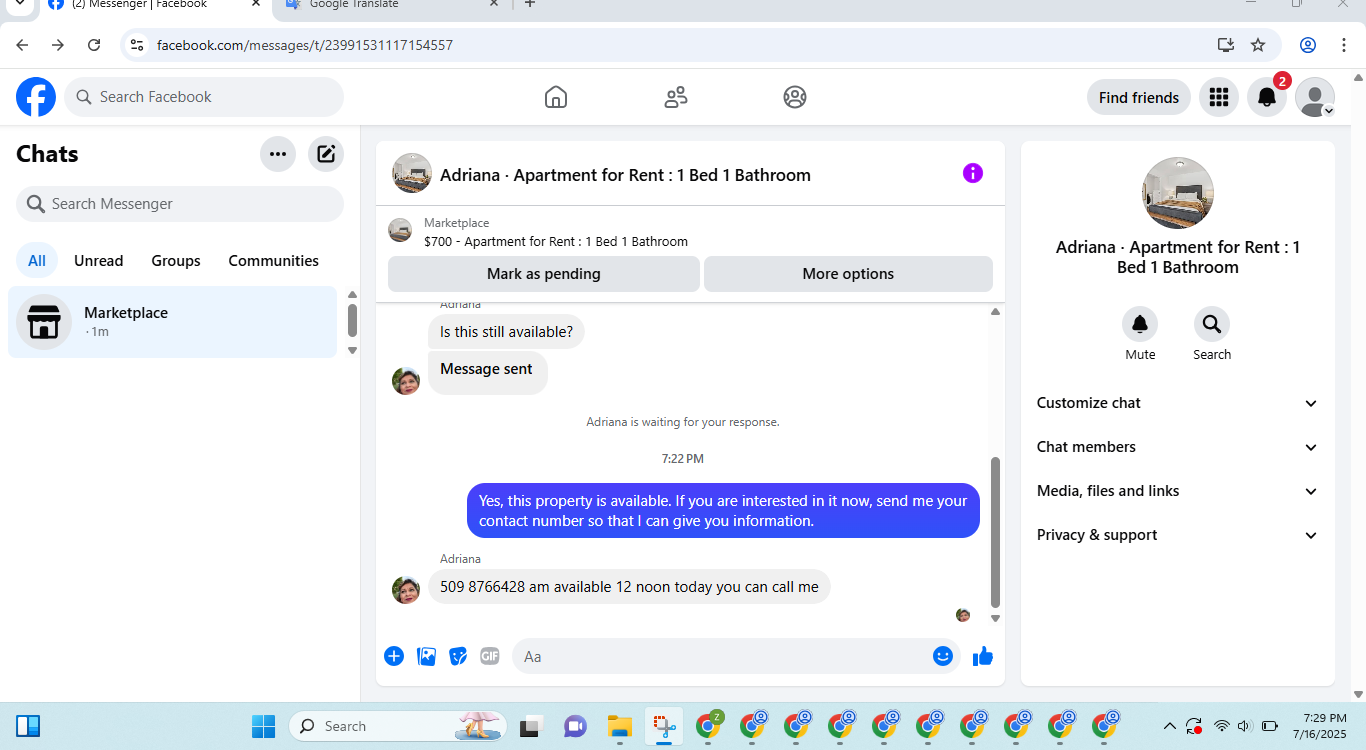Select the Communities chats filter

pyautogui.click(x=274, y=261)
